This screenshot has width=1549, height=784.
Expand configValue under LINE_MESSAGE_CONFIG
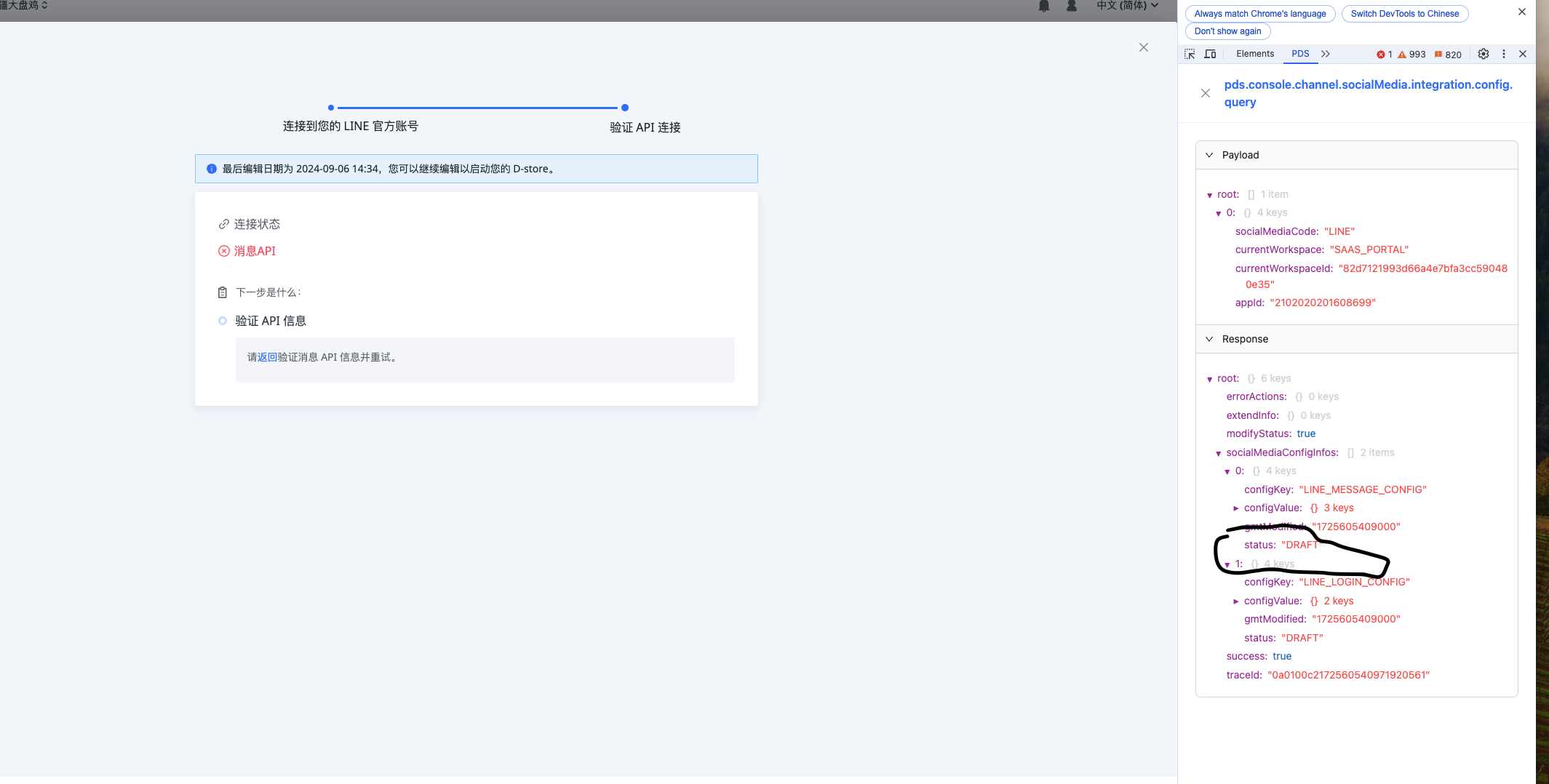click(x=1236, y=508)
